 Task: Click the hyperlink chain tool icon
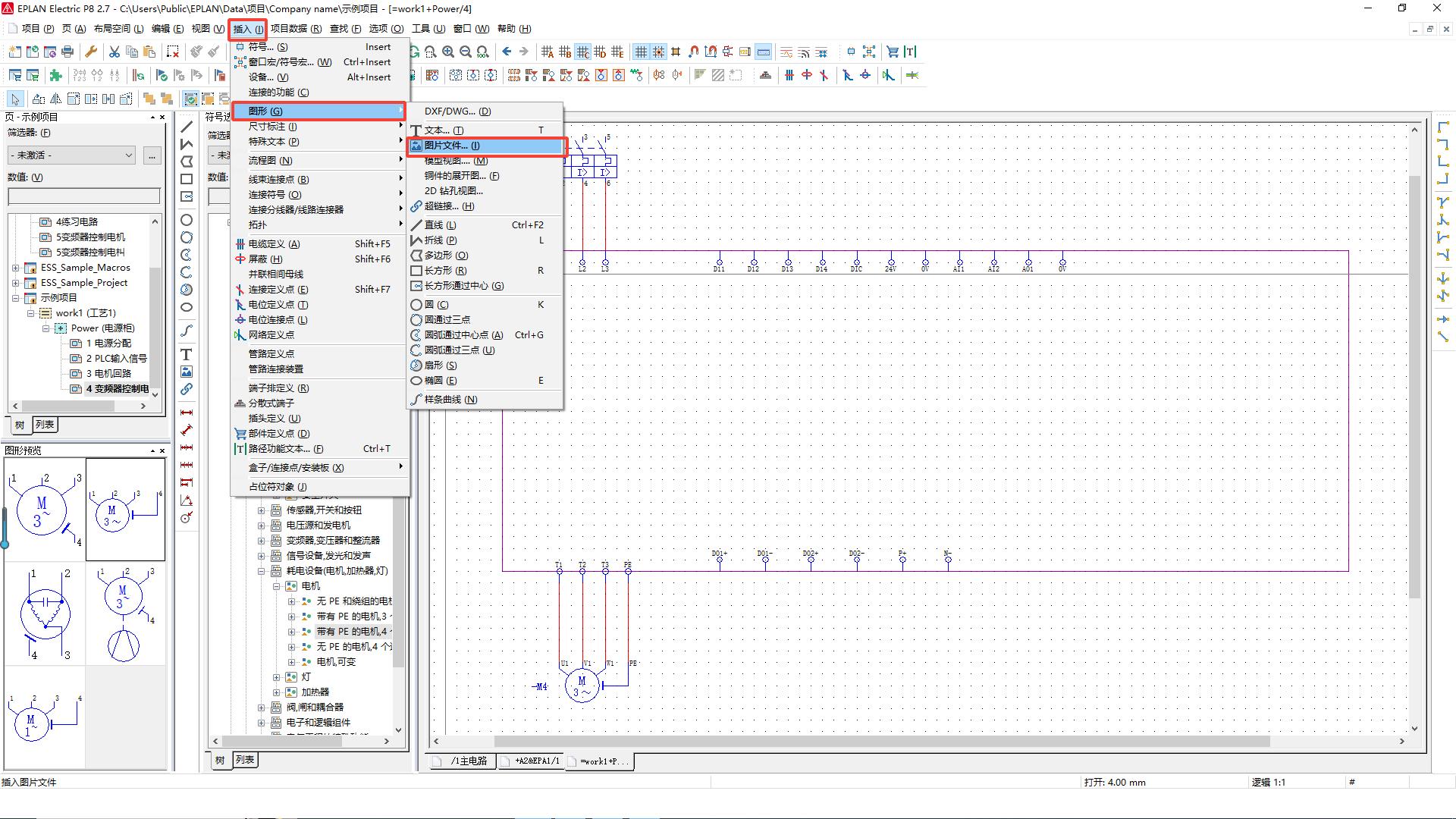click(x=187, y=389)
